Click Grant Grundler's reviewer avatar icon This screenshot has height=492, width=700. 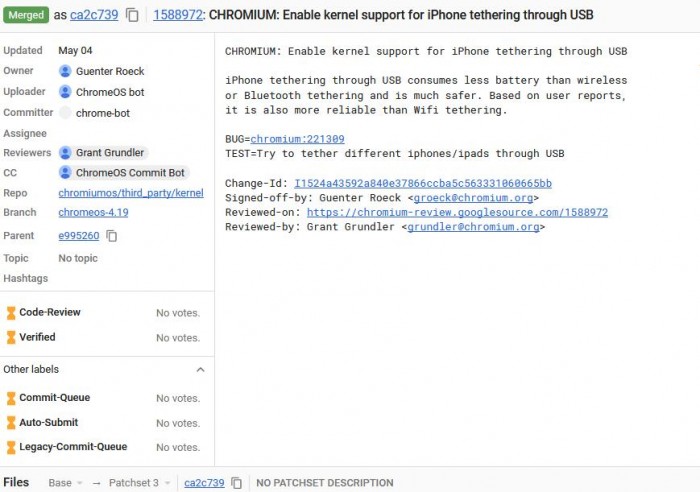[65, 153]
